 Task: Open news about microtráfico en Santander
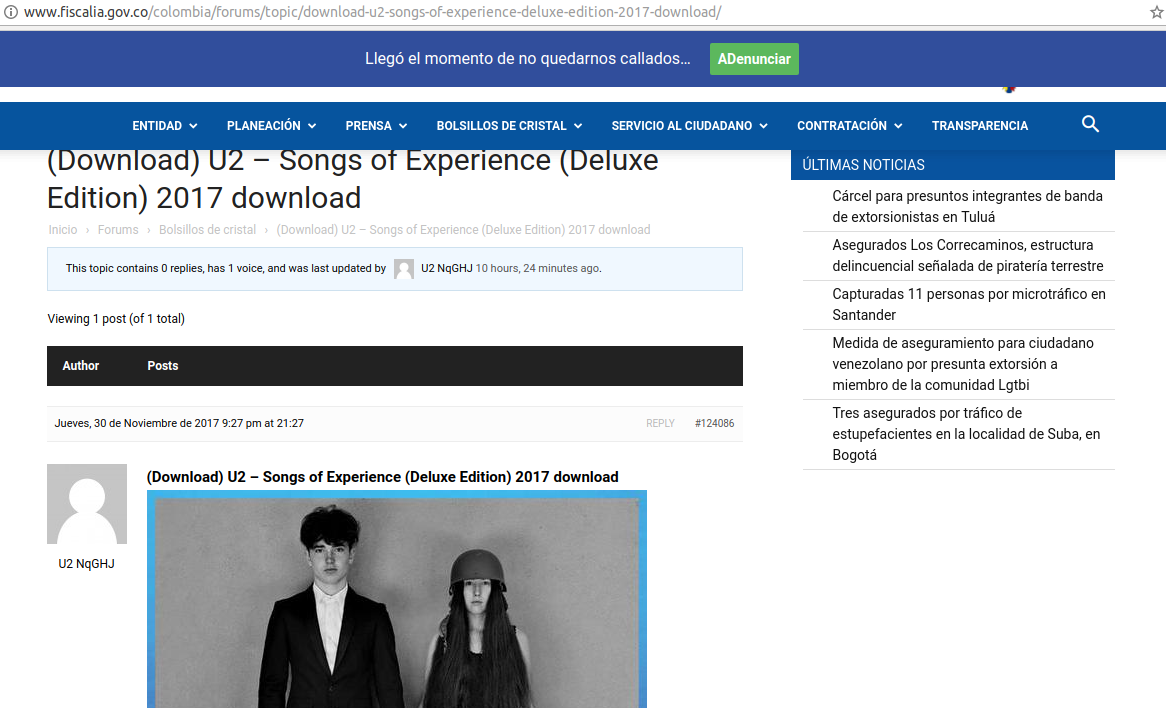click(x=969, y=304)
